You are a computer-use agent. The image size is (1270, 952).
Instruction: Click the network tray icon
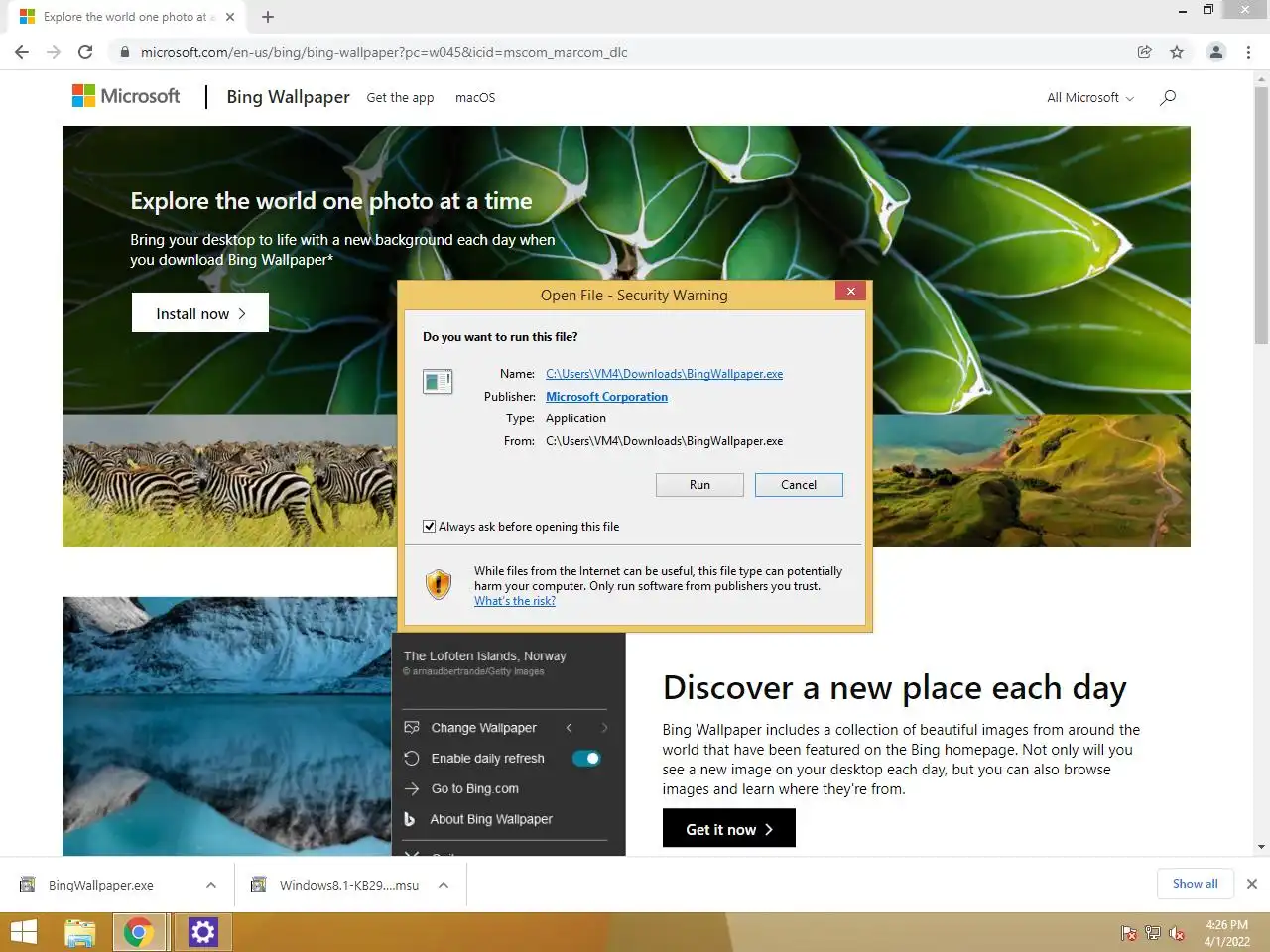(1153, 933)
